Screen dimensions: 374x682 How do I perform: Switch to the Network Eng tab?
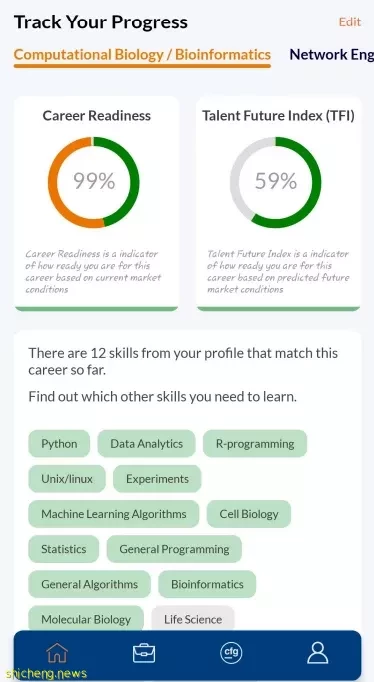(331, 55)
